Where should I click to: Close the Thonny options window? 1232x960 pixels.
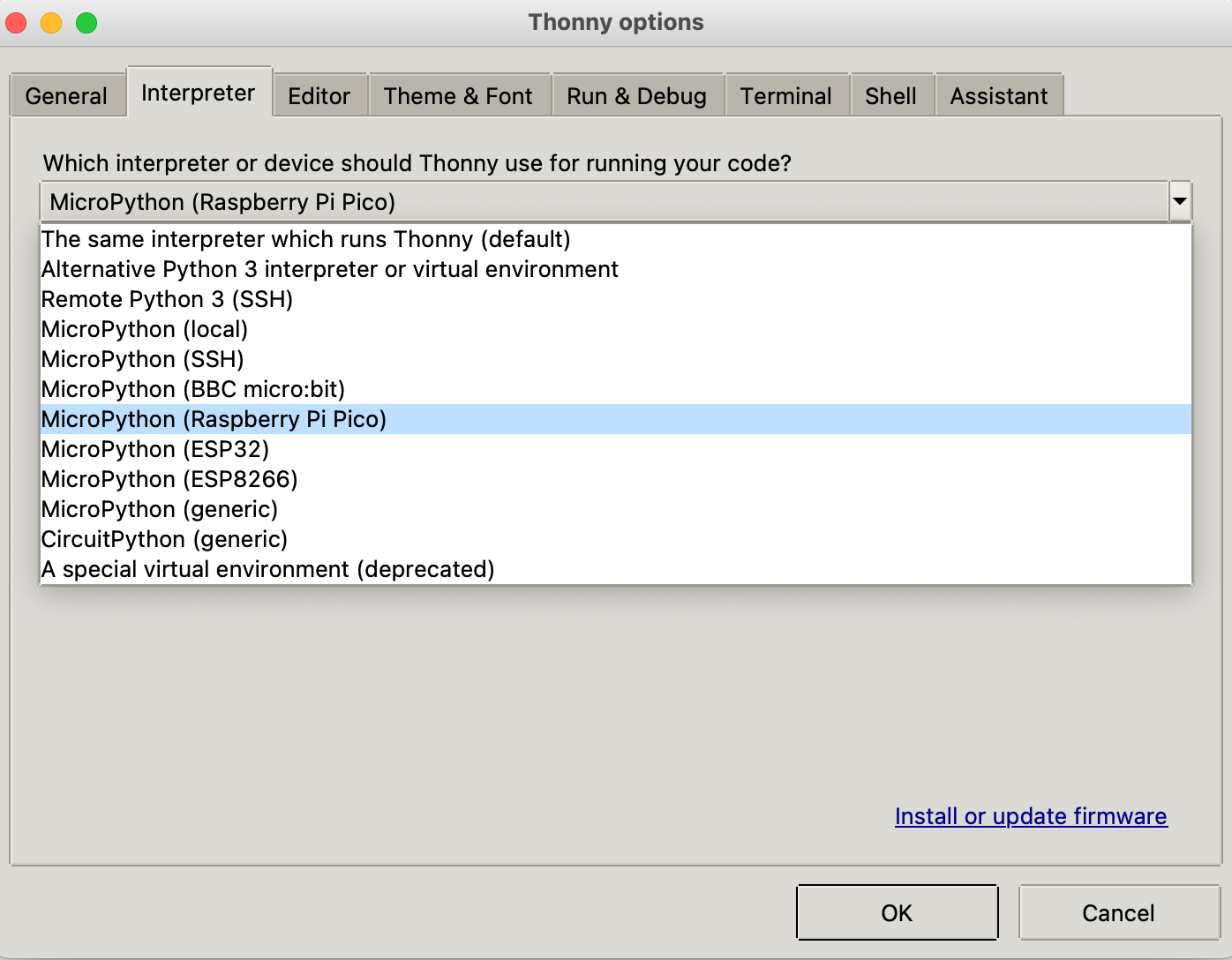point(16,22)
